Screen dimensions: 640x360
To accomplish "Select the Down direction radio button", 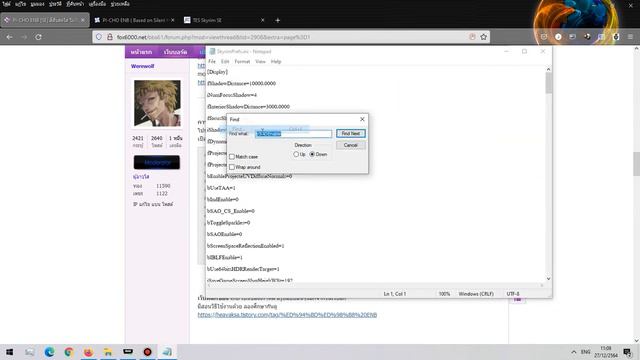I will click(x=312, y=154).
